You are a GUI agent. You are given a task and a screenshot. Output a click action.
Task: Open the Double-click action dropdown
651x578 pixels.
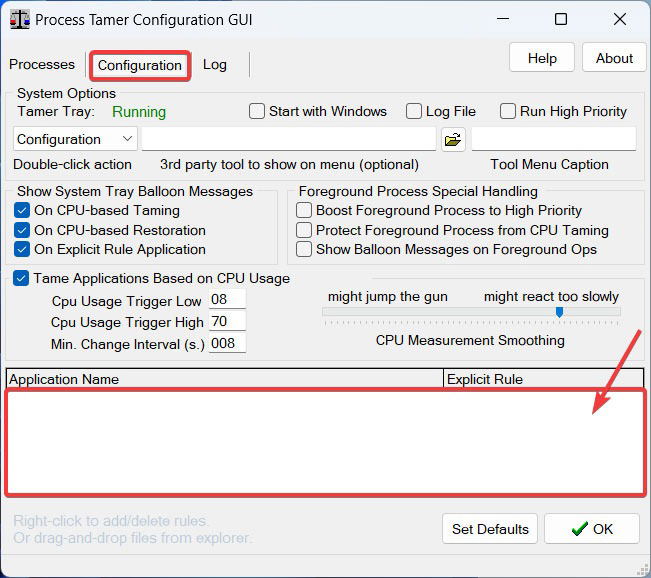75,139
